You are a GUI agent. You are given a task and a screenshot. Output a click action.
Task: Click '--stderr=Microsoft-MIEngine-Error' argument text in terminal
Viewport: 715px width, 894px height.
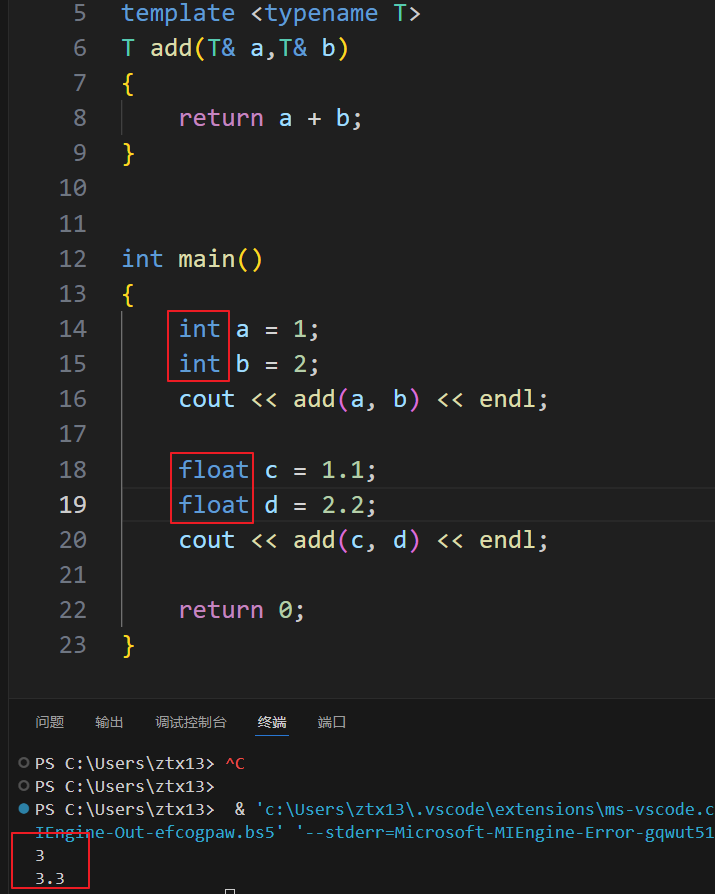pos(473,833)
